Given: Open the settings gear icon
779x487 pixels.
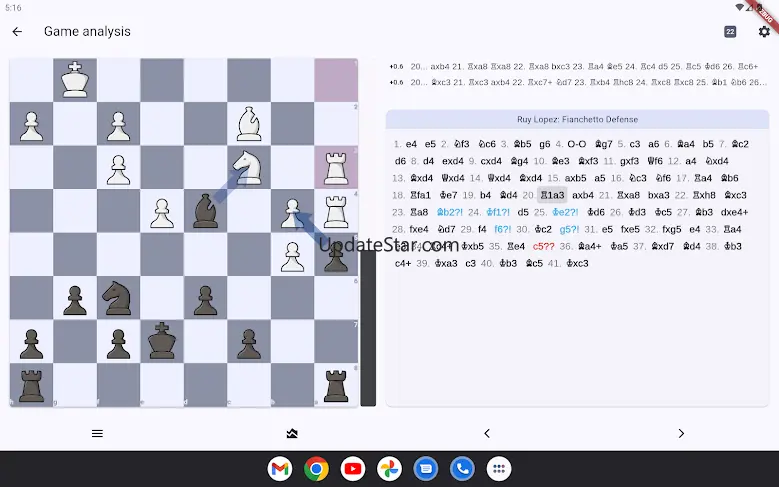Looking at the screenshot, I should click(764, 31).
